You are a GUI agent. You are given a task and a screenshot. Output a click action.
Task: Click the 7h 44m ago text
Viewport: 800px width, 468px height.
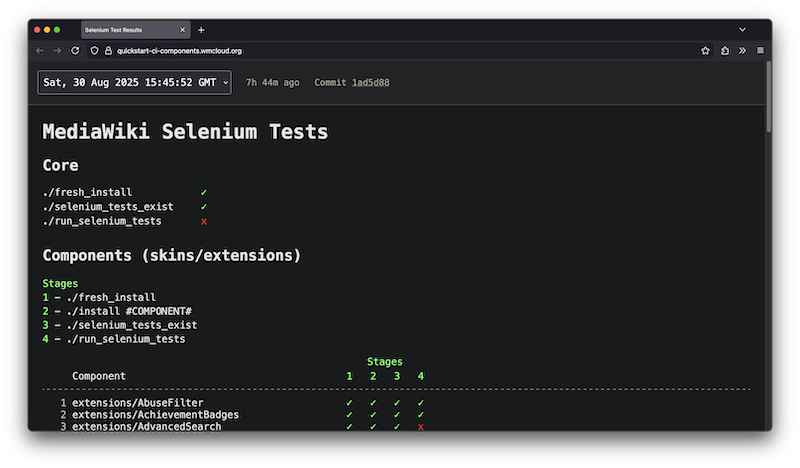pos(272,82)
